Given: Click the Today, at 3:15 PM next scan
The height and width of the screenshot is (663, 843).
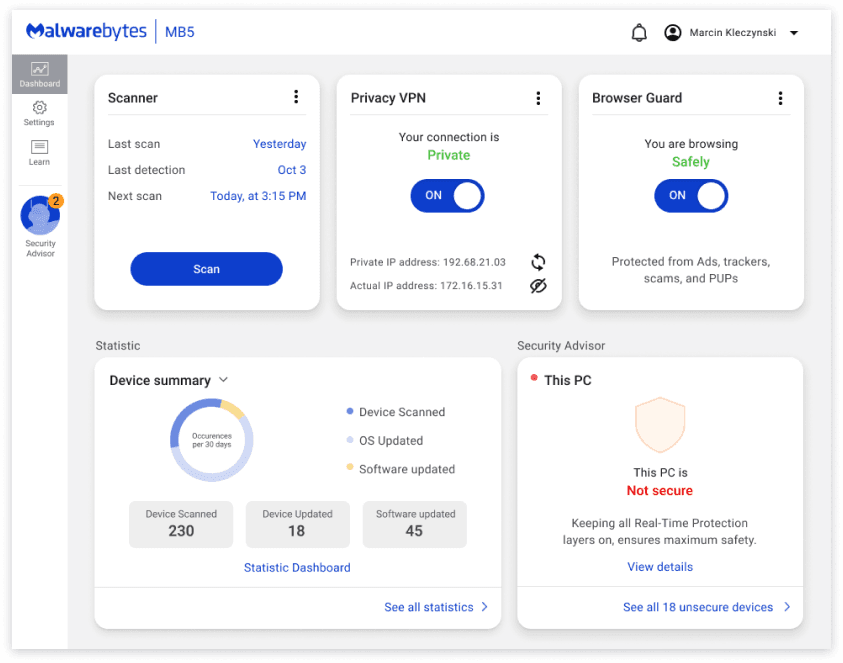Looking at the screenshot, I should 258,196.
